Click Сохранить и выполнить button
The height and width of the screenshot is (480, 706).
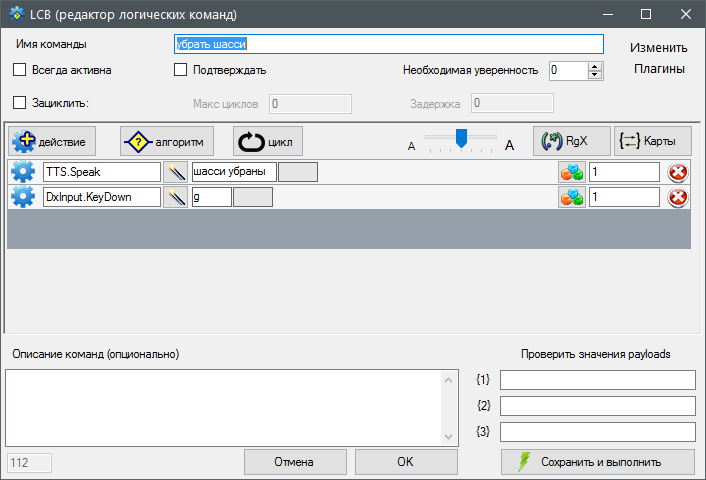(x=598, y=462)
